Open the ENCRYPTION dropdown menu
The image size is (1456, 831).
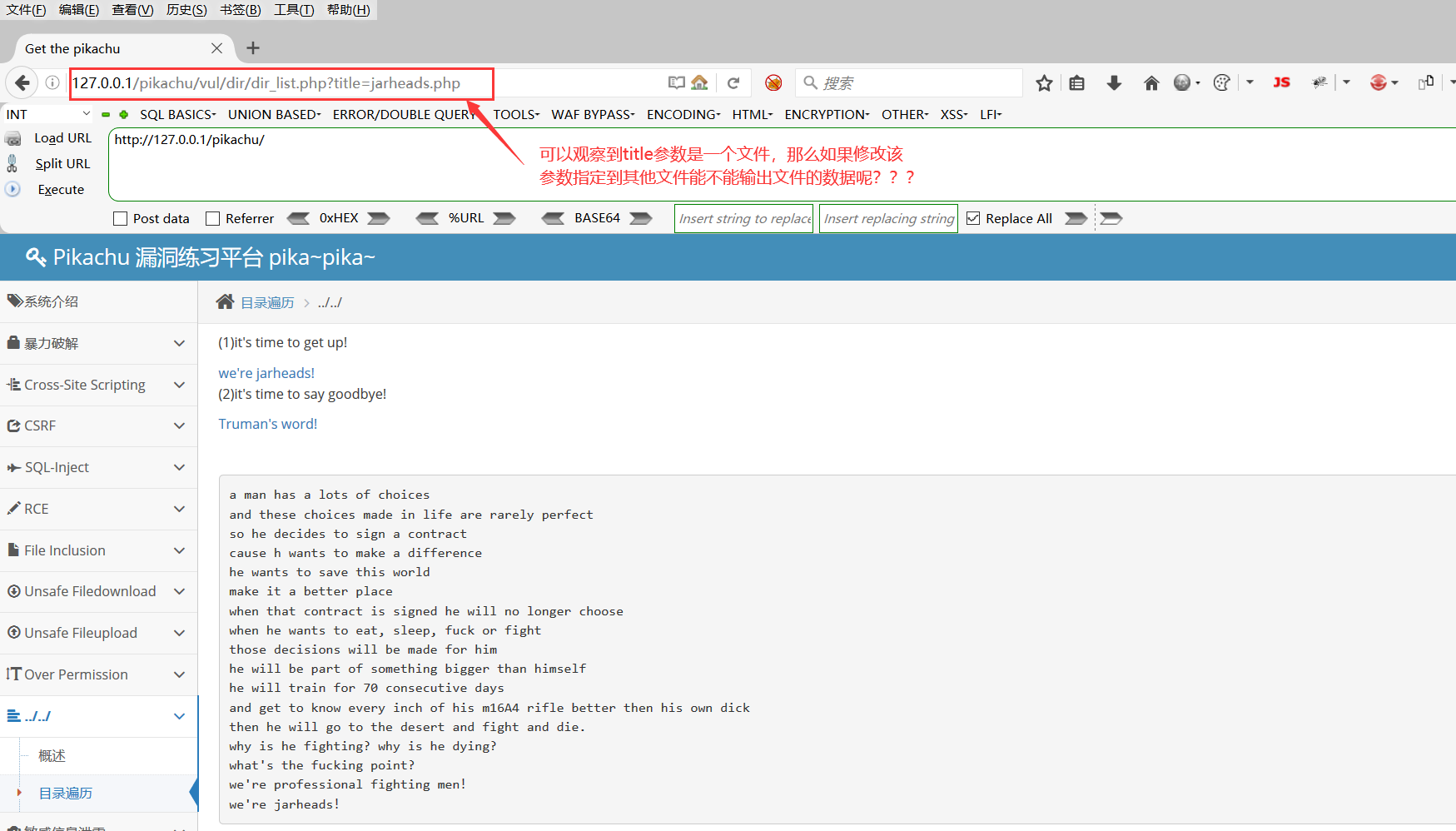pos(827,114)
